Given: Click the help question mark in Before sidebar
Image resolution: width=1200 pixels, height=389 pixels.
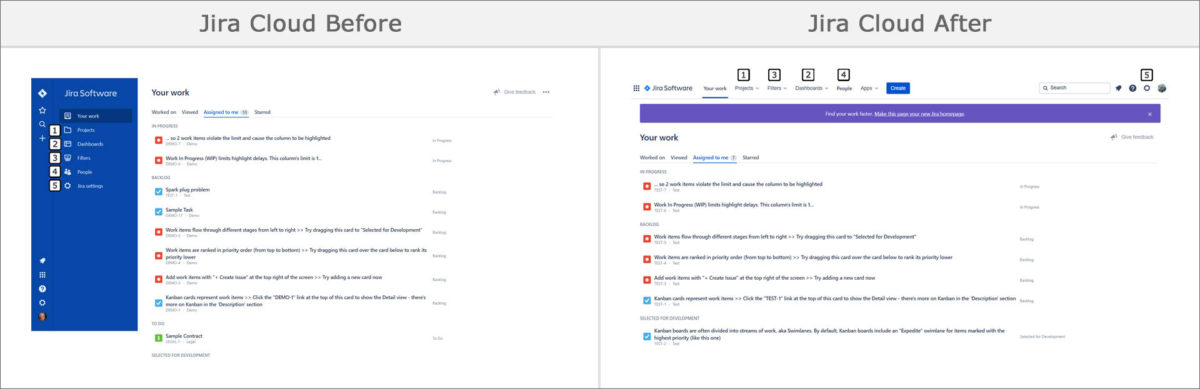Looking at the screenshot, I should (42, 288).
